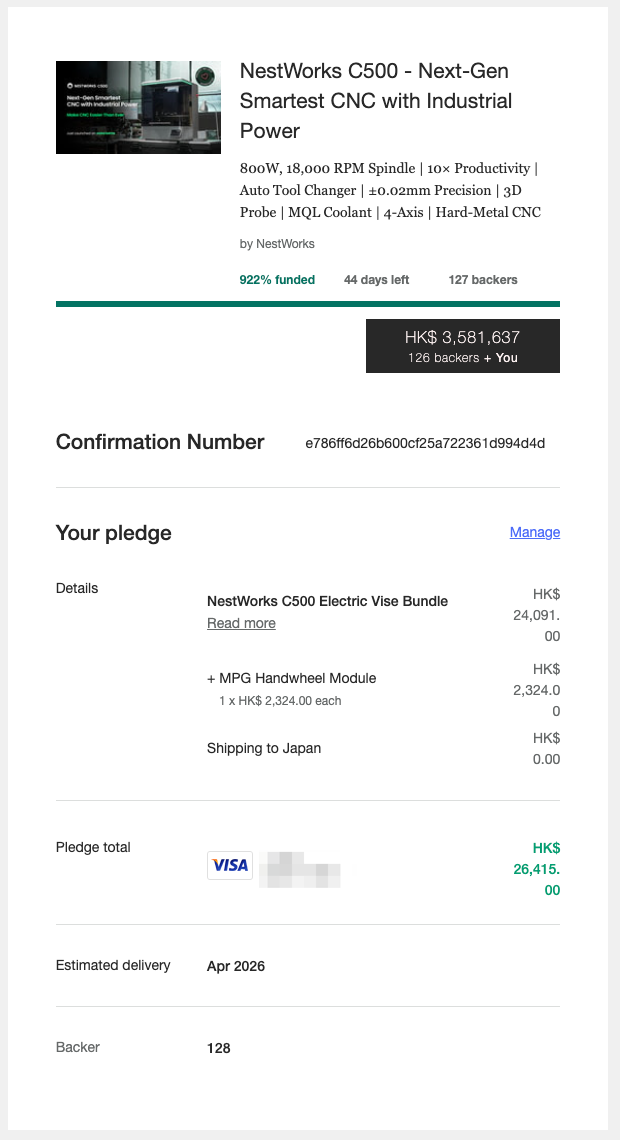Image resolution: width=620 pixels, height=1140 pixels.
Task: Click the backer number 128
Action: tap(219, 1048)
